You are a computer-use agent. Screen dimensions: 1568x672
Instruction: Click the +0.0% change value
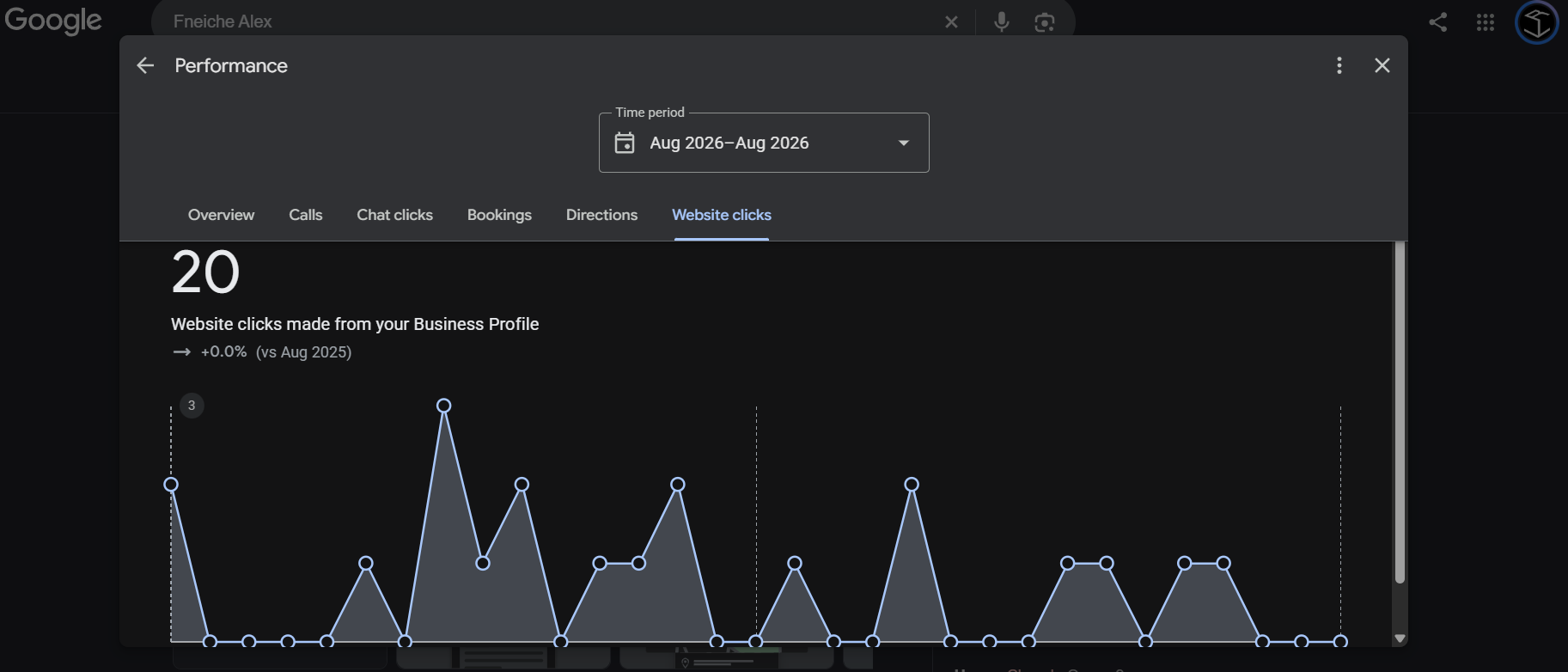[223, 351]
